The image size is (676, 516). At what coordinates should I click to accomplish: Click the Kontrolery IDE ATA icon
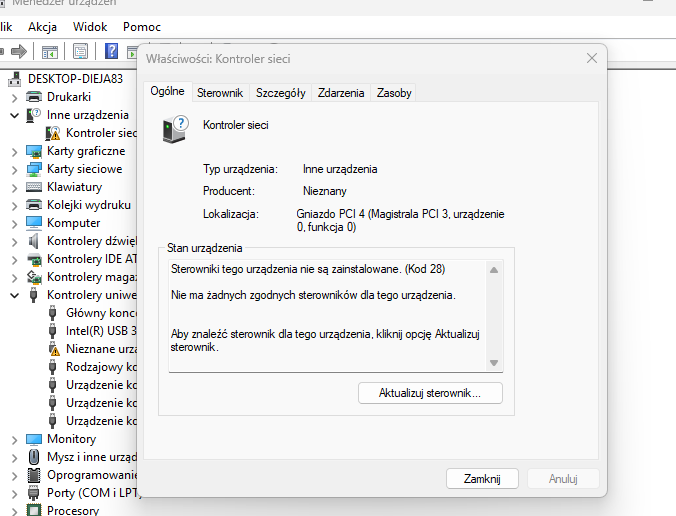34,259
